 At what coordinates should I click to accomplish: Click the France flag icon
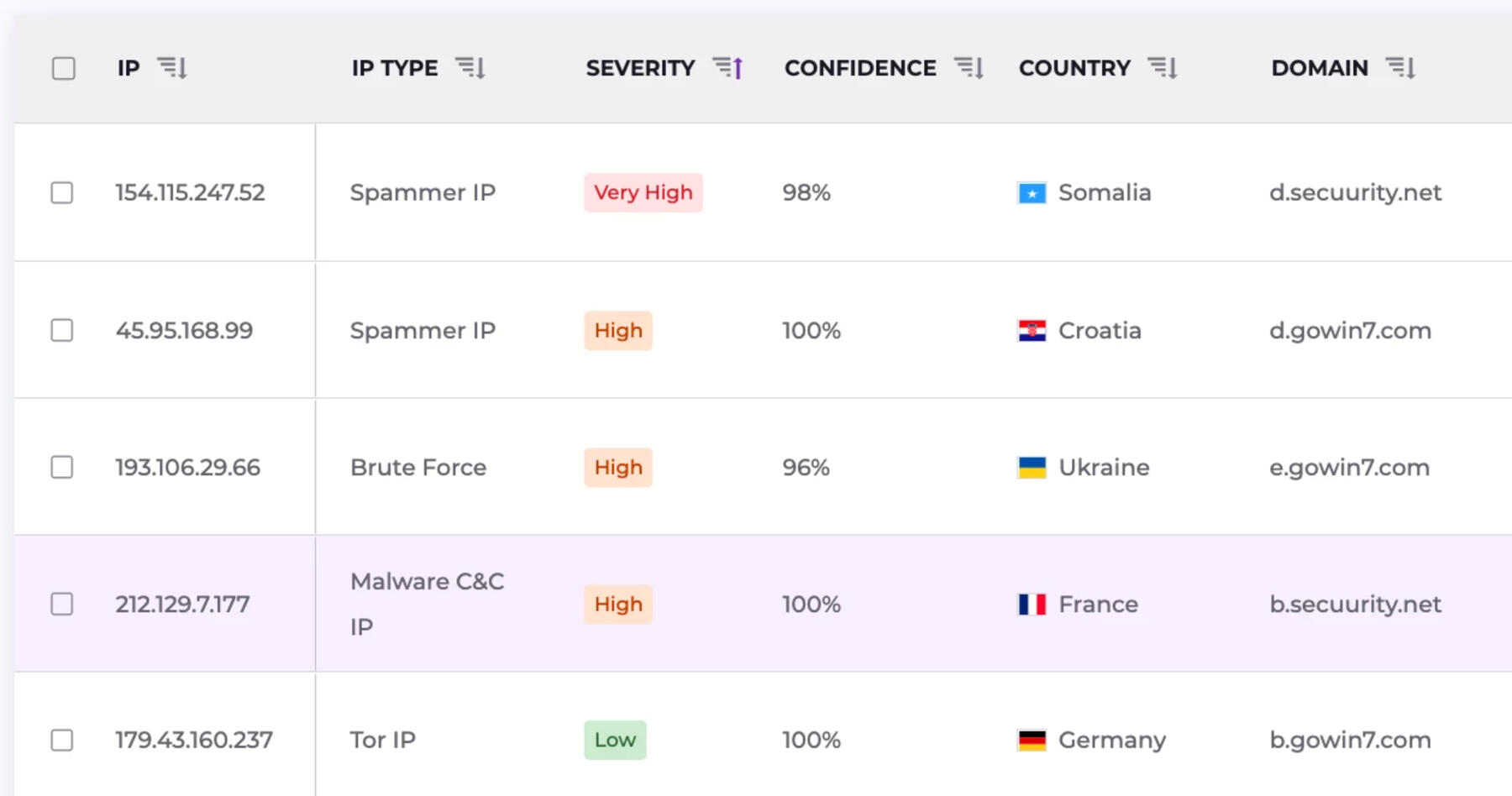1032,605
